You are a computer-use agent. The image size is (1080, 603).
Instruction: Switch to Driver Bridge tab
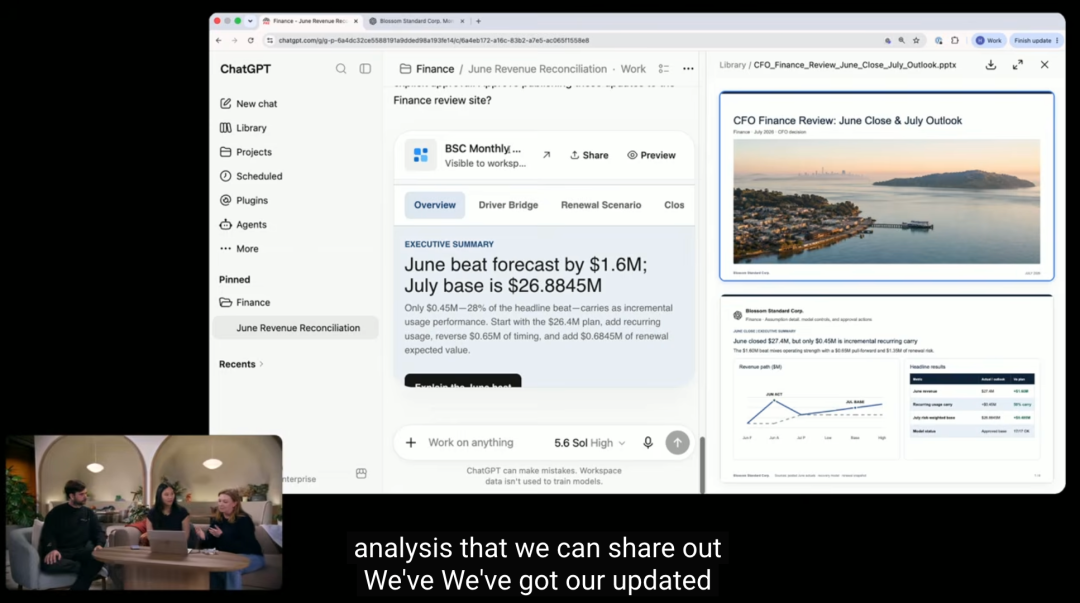508,205
